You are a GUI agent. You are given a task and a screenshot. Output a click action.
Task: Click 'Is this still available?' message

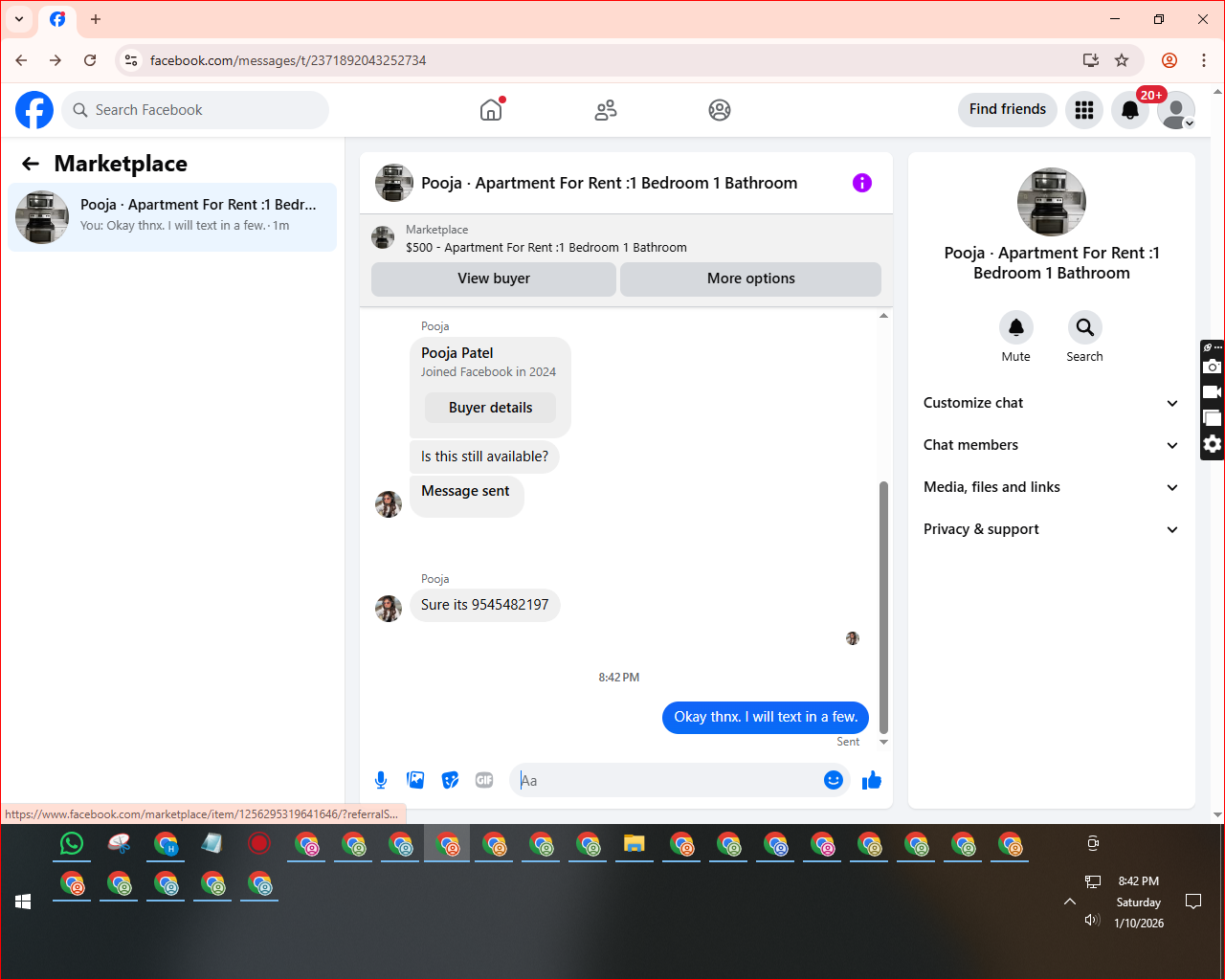pos(484,457)
